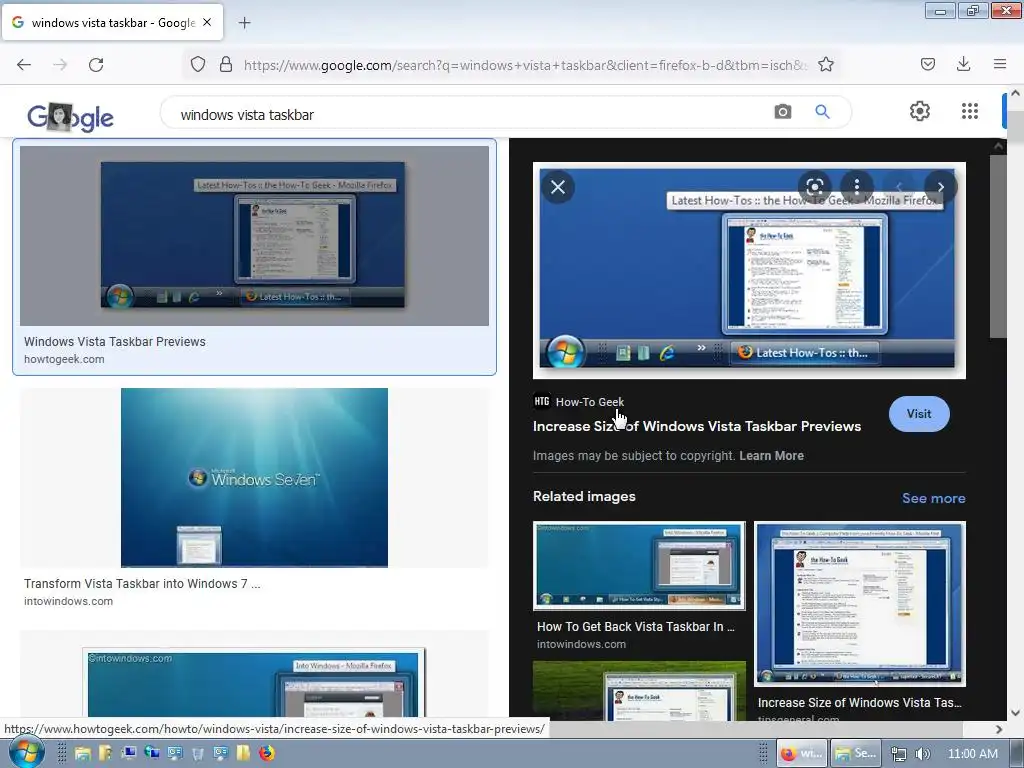This screenshot has height=768, width=1024.
Task: Open related image 'Increase Size of Windows Vista Tas...'
Action: [859, 603]
